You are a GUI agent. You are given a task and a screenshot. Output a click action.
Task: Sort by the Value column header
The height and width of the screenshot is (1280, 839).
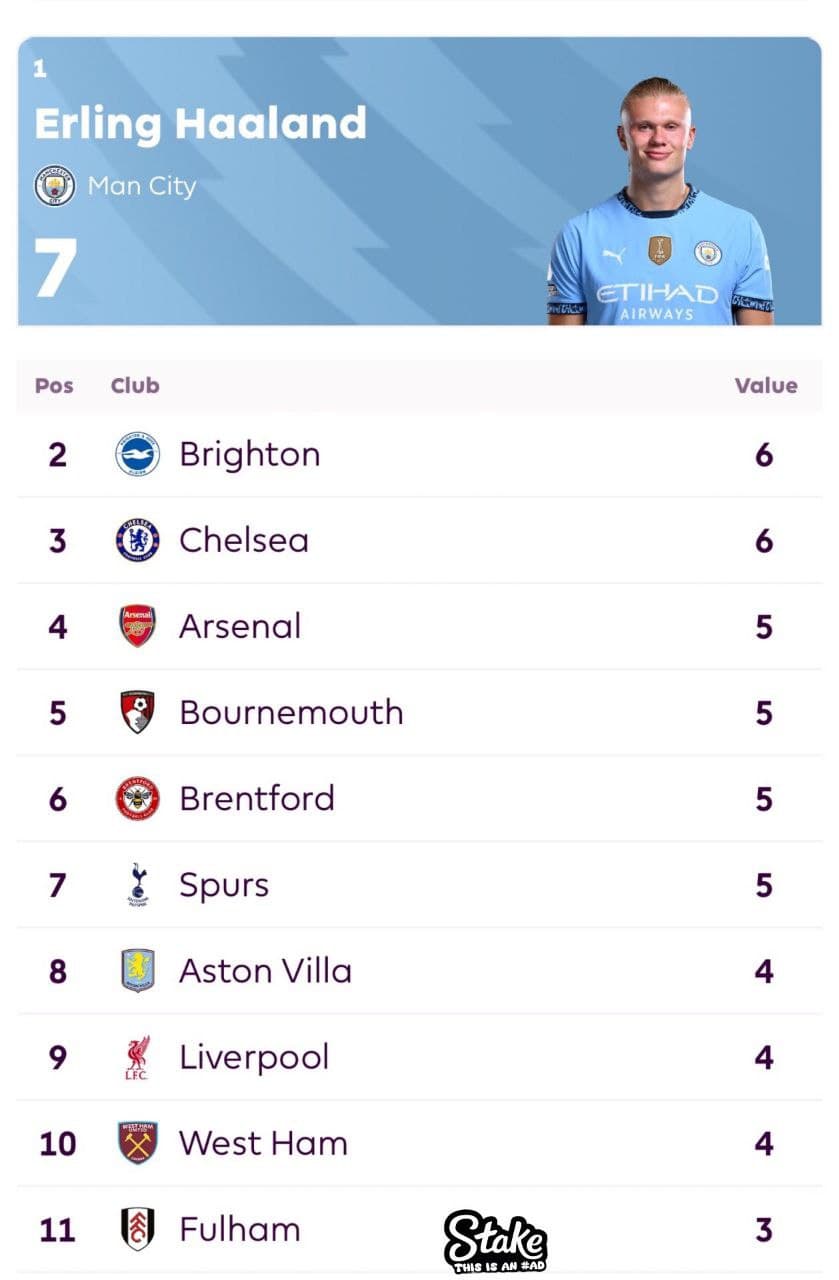point(766,386)
